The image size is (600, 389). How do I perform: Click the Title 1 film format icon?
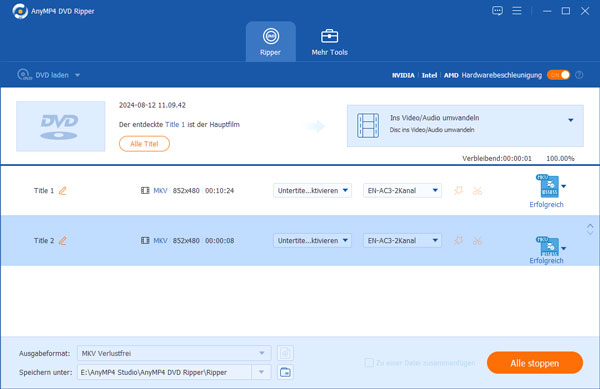tap(145, 190)
